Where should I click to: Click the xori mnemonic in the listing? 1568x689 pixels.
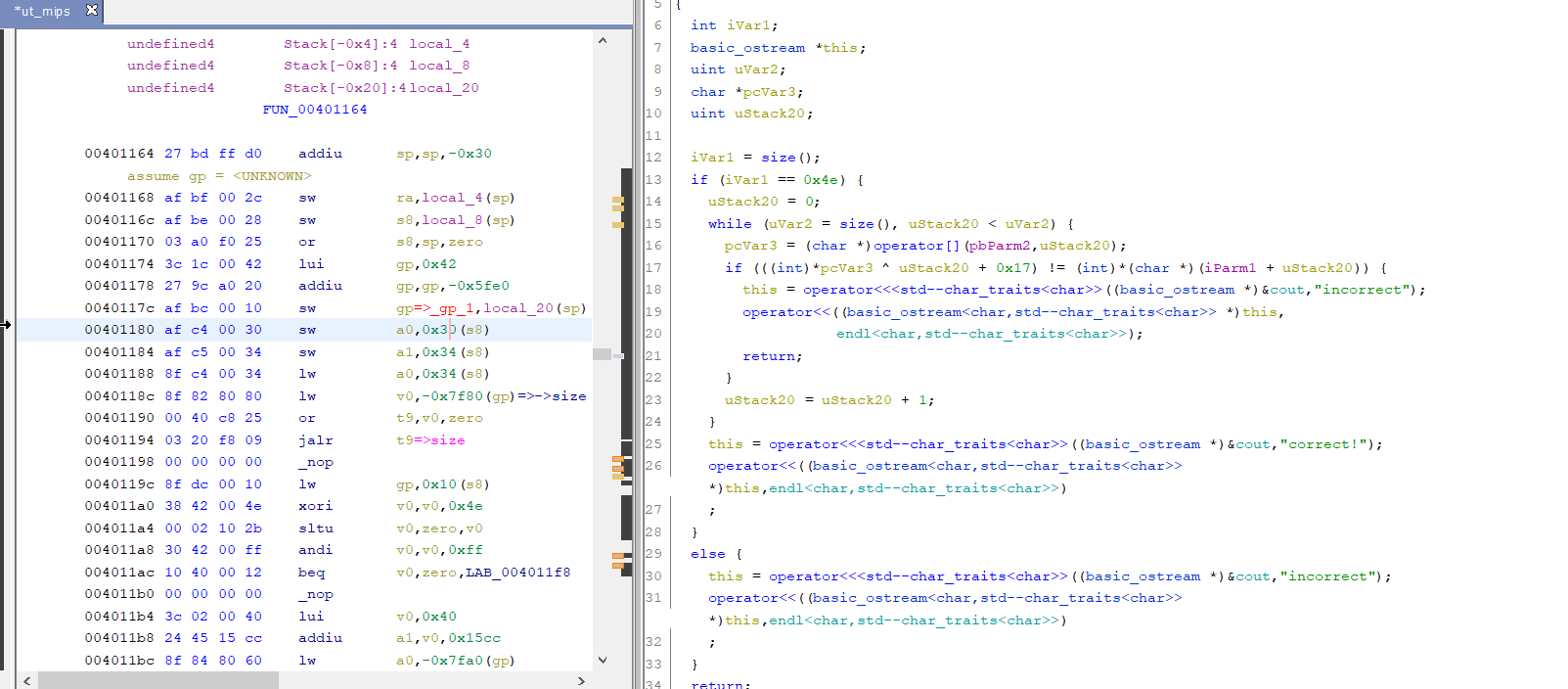click(315, 506)
